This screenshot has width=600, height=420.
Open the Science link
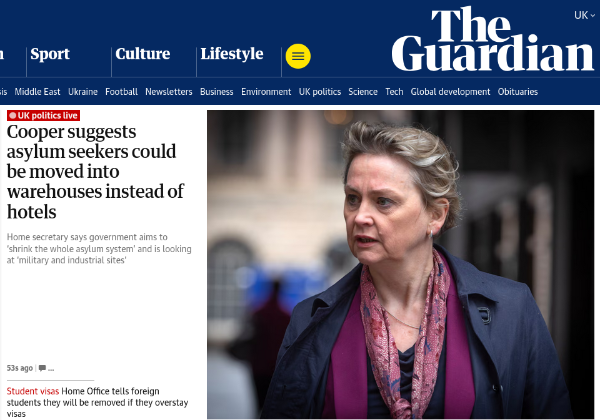363,92
